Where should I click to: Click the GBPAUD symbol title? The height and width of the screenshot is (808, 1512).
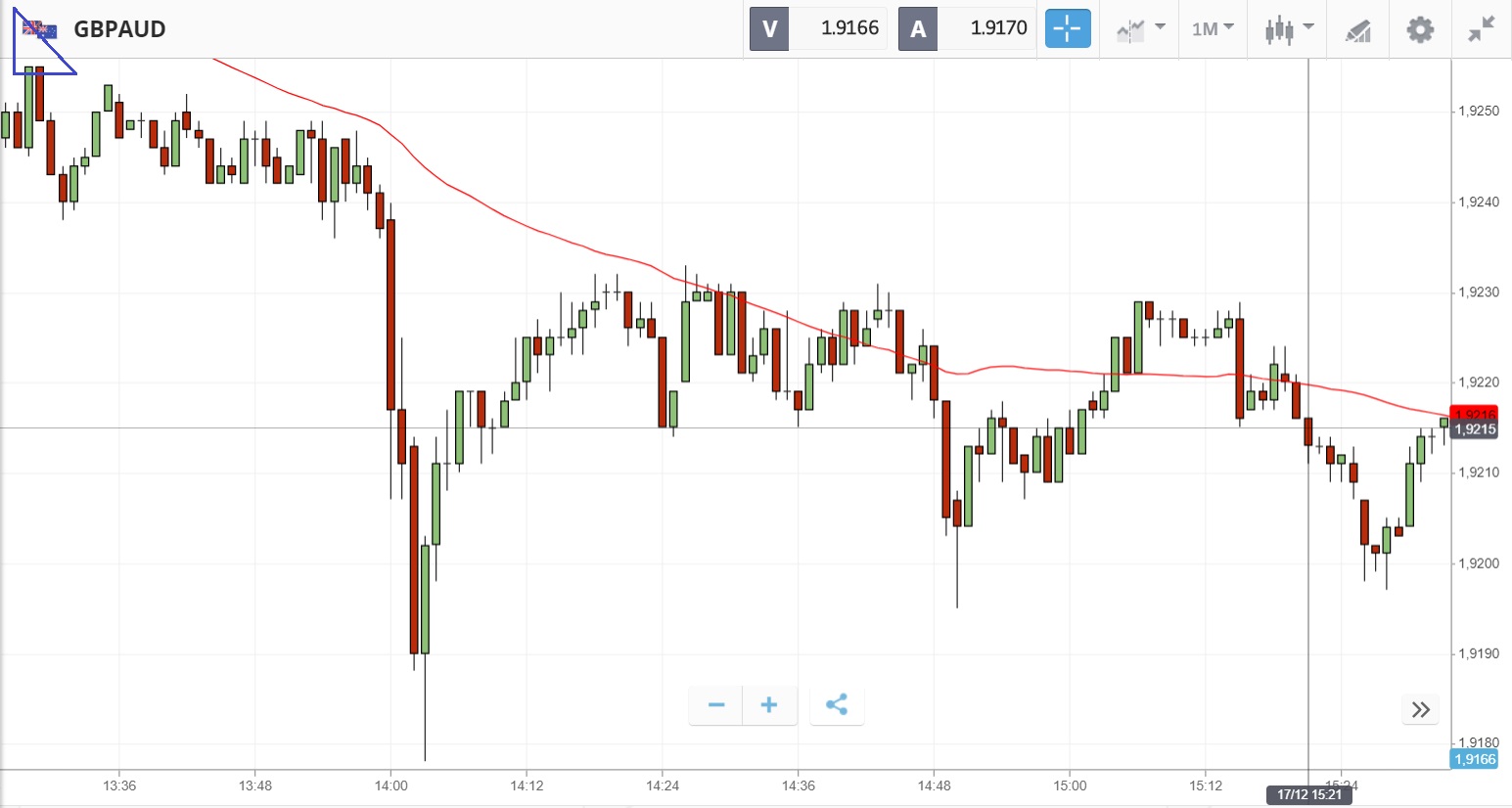[x=119, y=29]
